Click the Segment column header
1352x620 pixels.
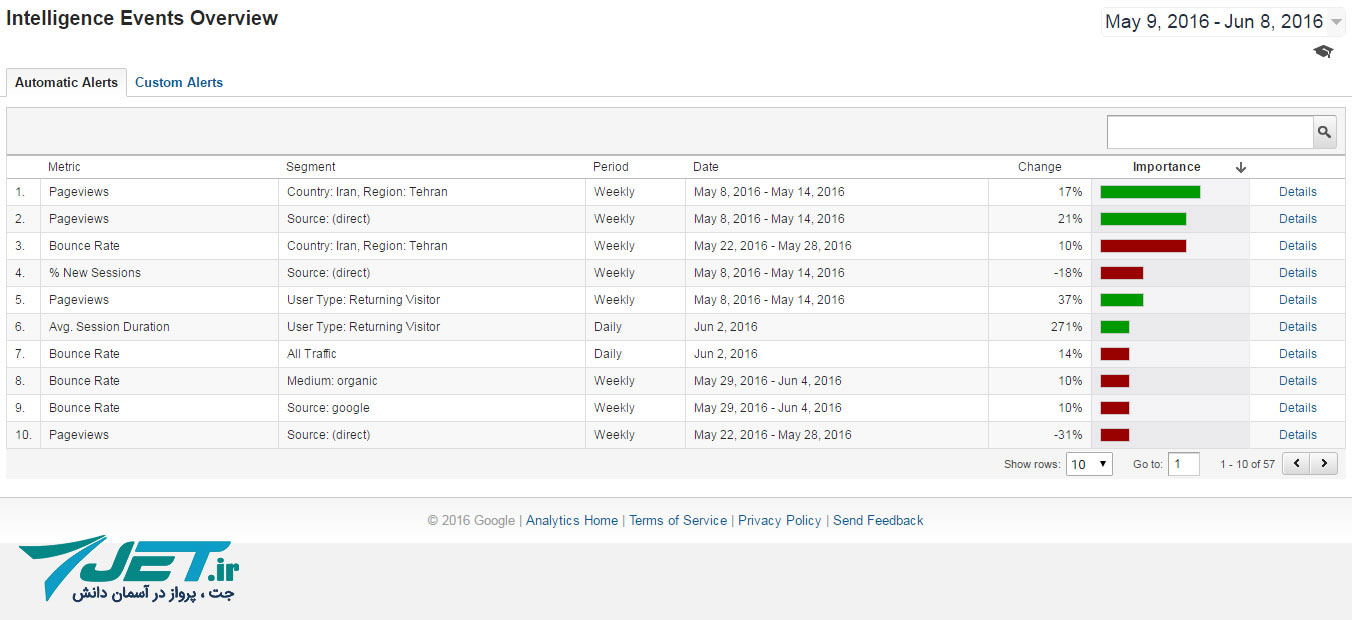coord(311,167)
